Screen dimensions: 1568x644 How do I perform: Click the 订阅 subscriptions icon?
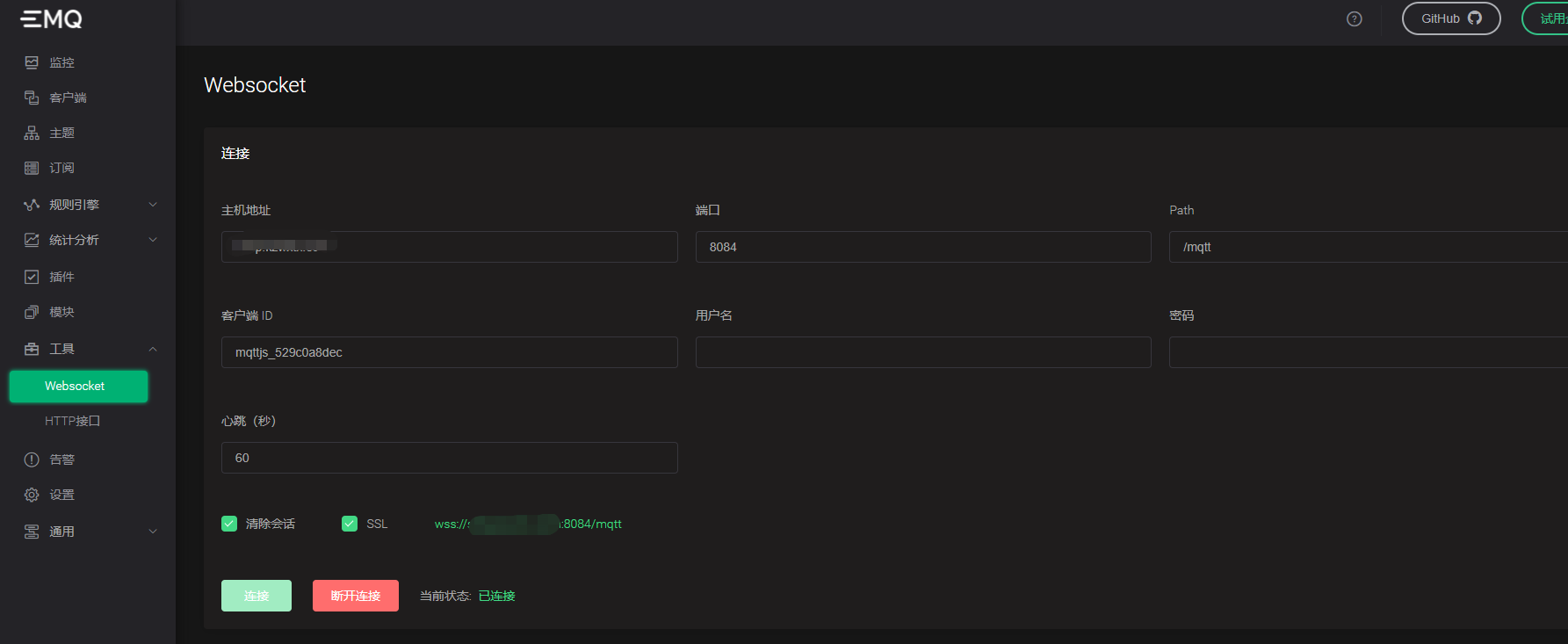pos(32,168)
